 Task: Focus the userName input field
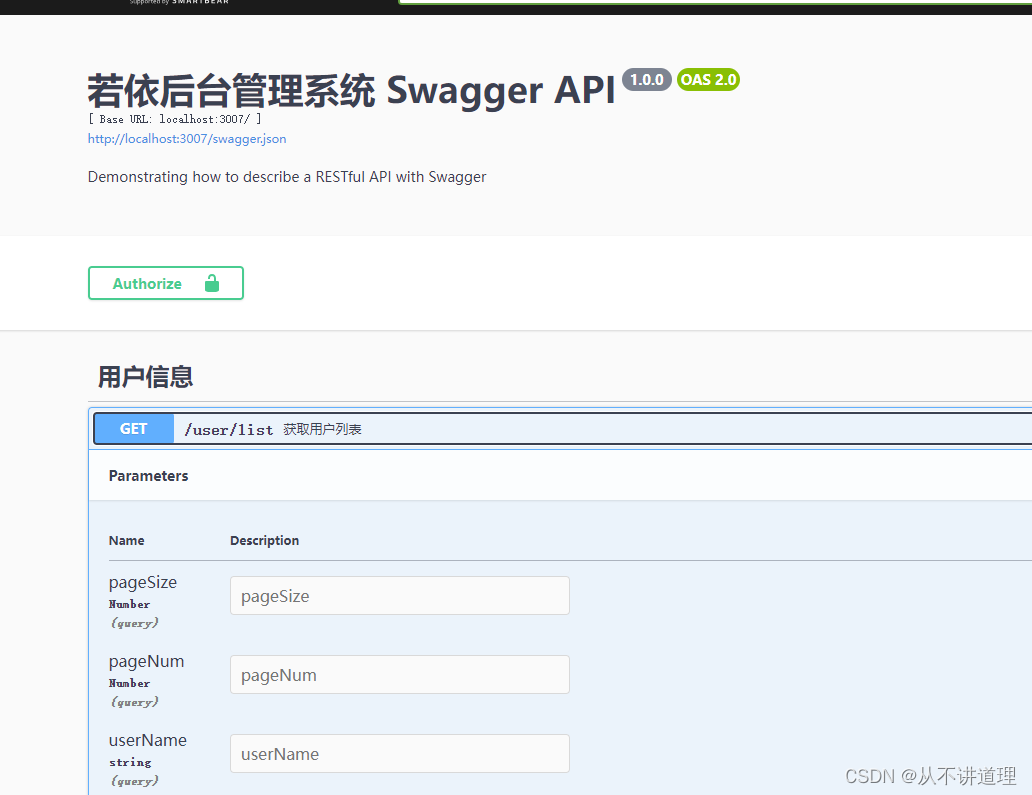pyautogui.click(x=400, y=754)
